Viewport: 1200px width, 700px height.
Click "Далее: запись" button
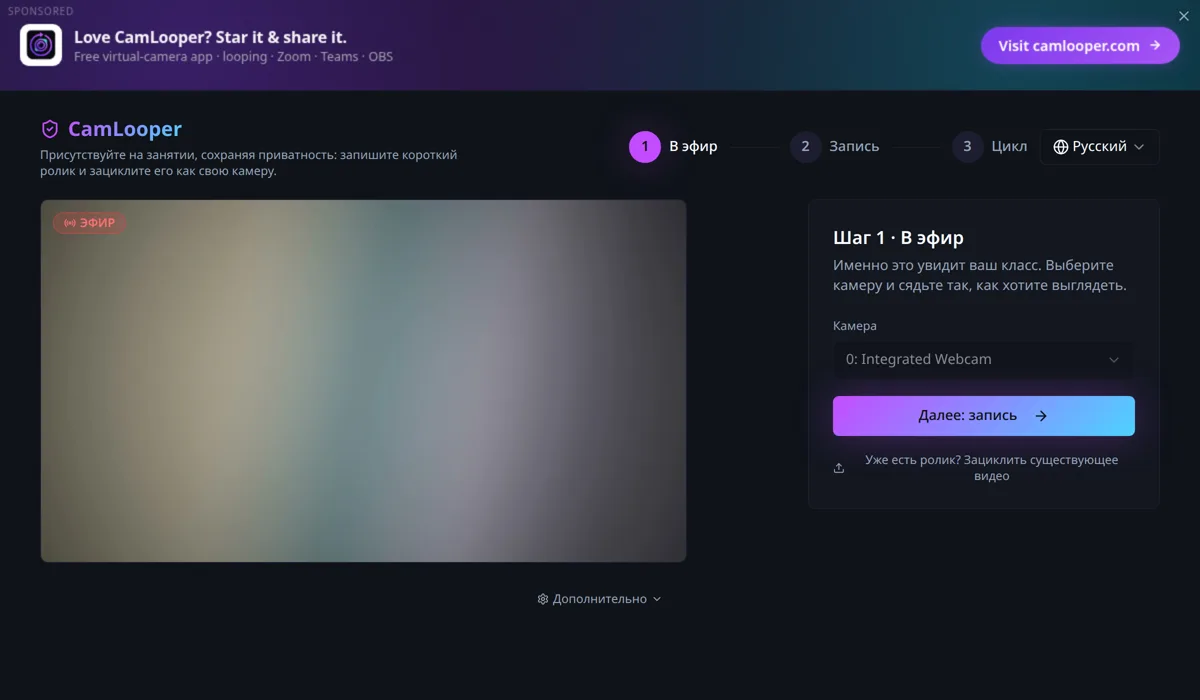[x=983, y=416]
